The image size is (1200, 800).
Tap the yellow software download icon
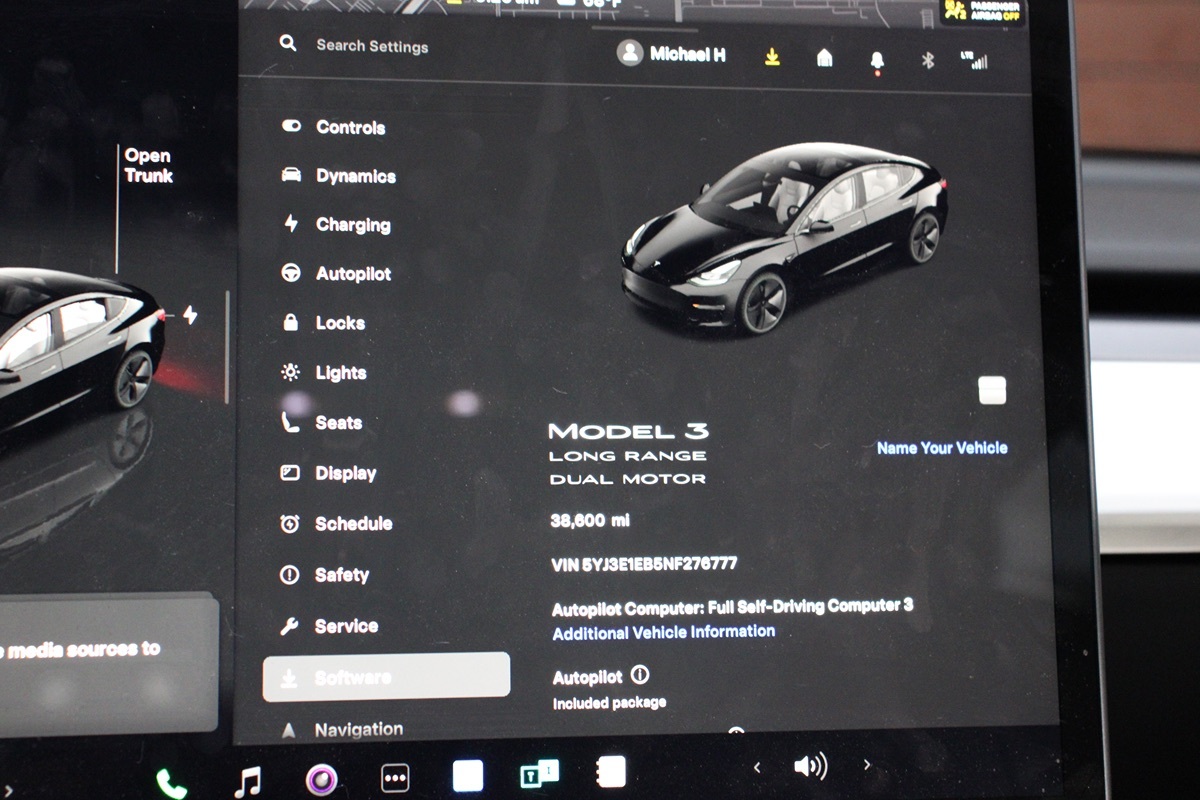tap(772, 57)
